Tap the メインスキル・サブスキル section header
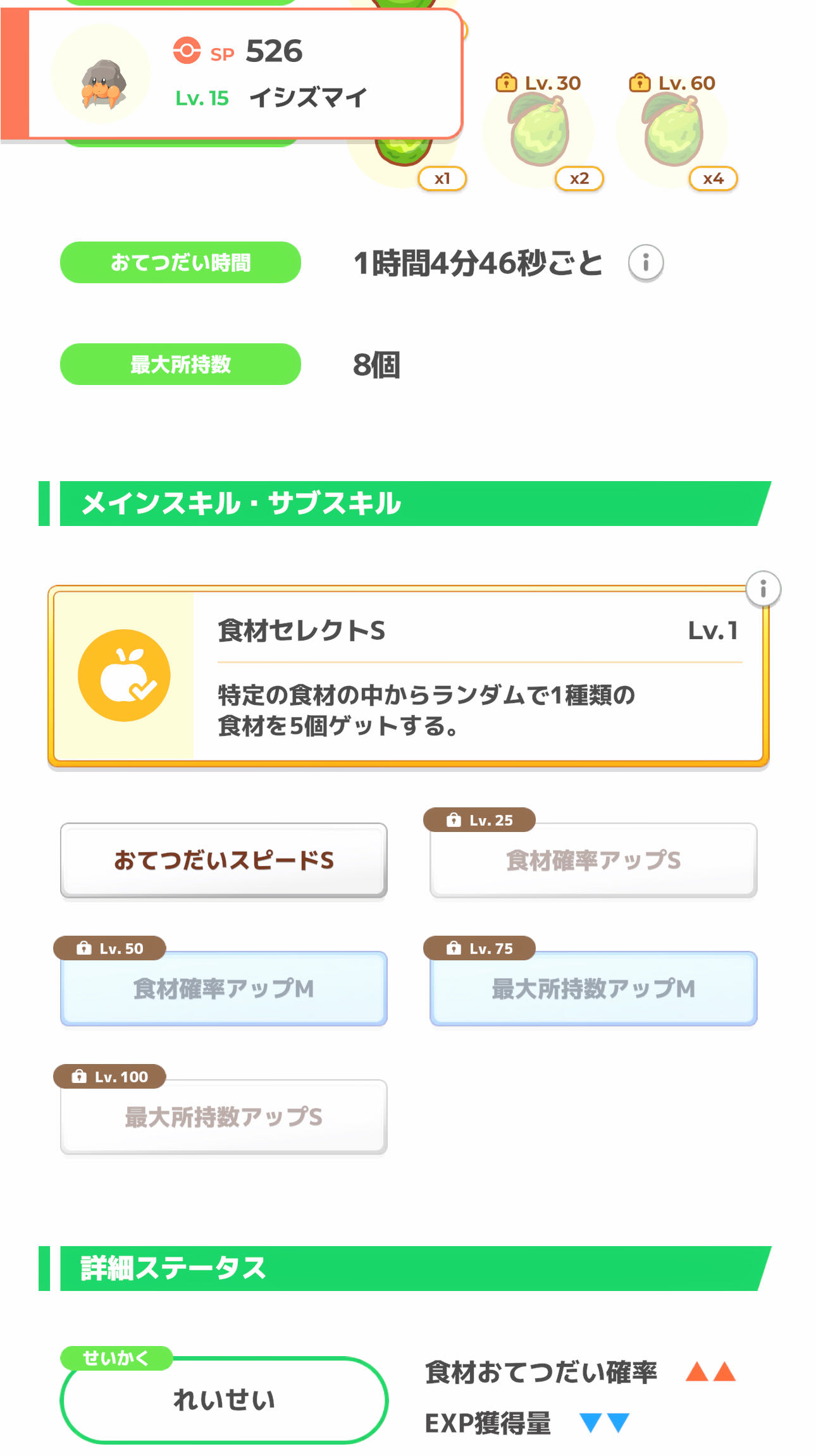Image resolution: width=816 pixels, height=1456 pixels. (405, 503)
